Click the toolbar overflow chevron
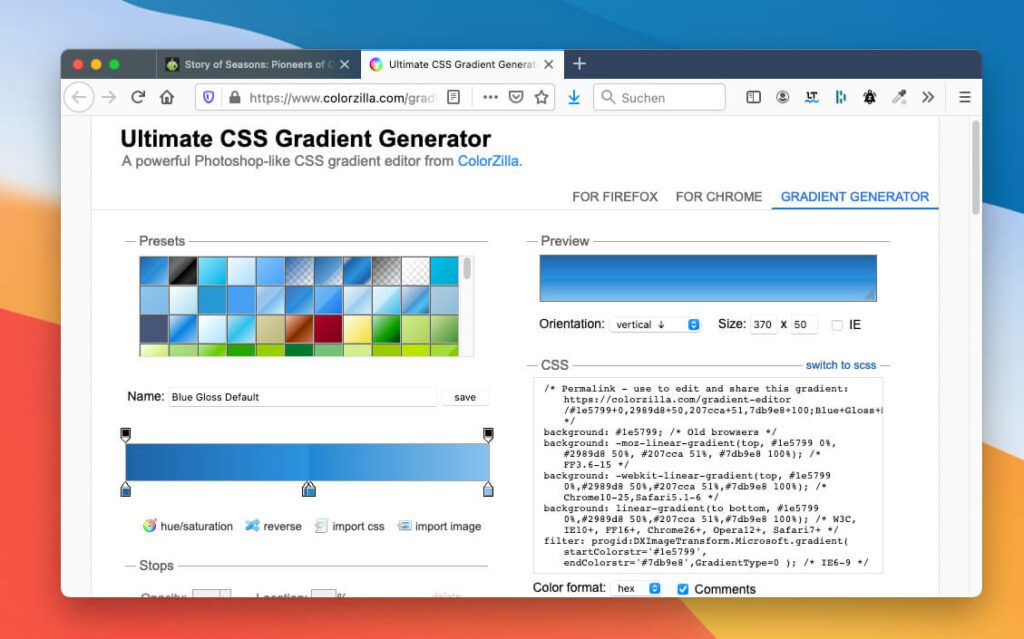The image size is (1024, 639). (927, 97)
